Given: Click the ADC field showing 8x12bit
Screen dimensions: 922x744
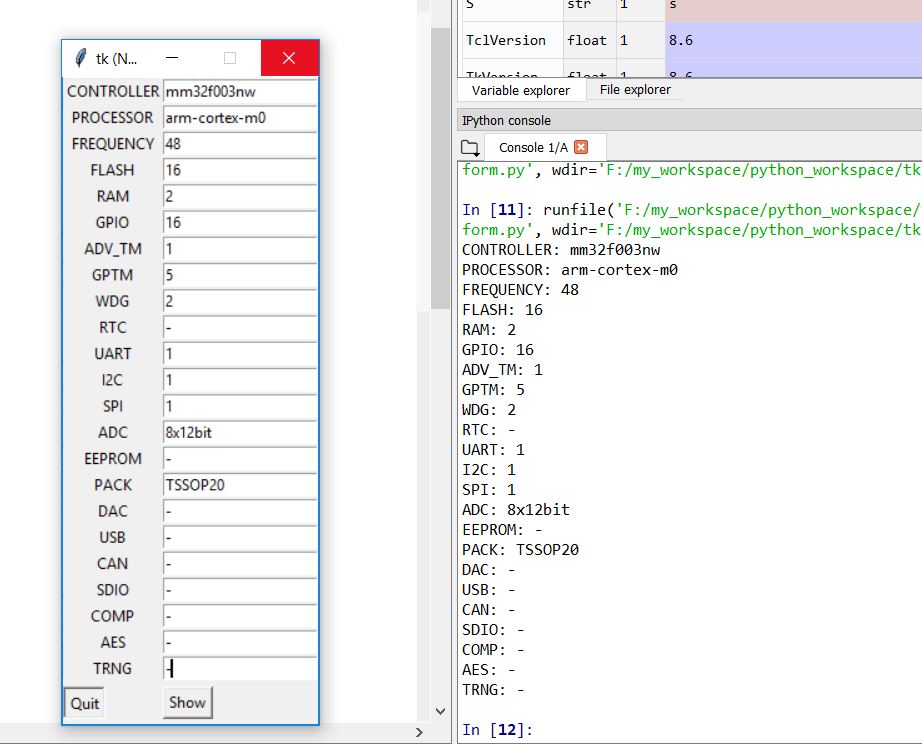Looking at the screenshot, I should 238,432.
